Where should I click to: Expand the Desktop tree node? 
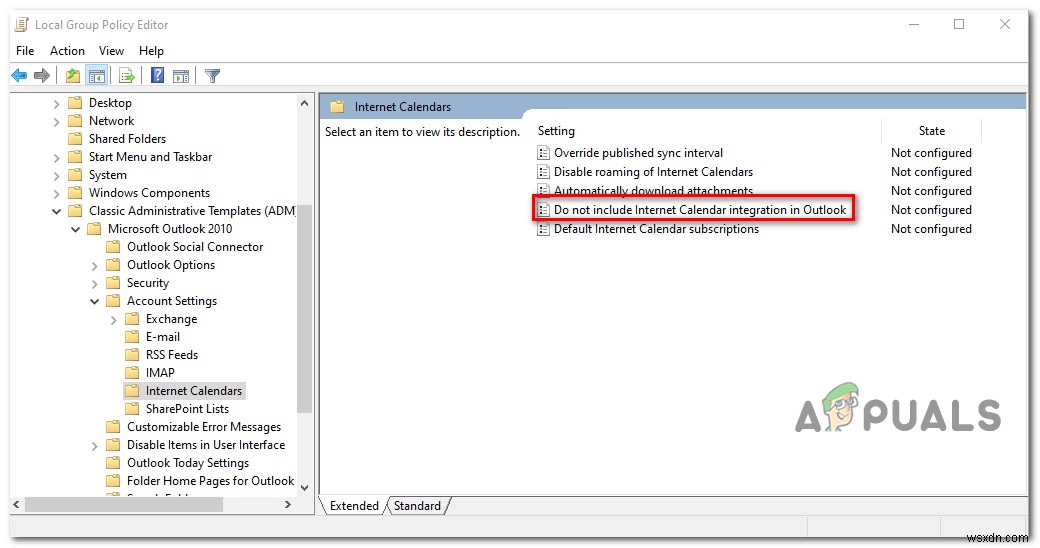click(56, 103)
